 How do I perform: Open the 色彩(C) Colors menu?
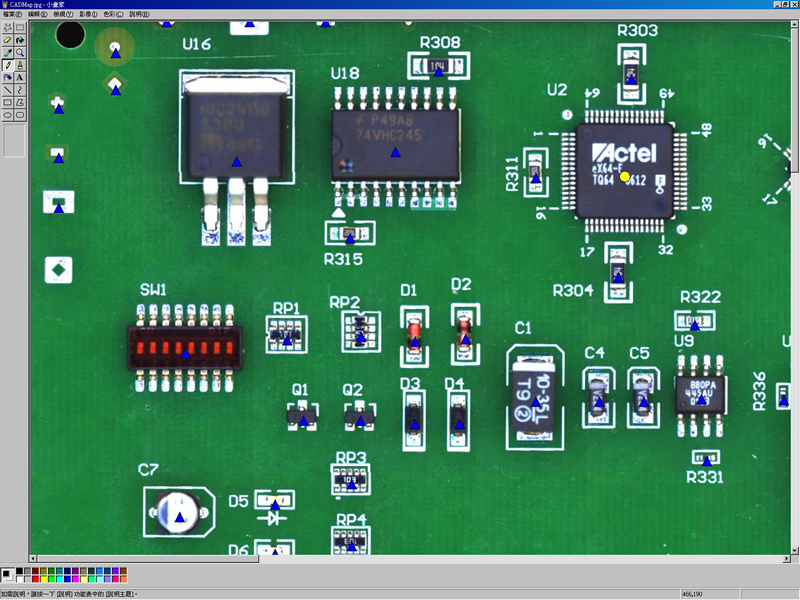coord(113,14)
